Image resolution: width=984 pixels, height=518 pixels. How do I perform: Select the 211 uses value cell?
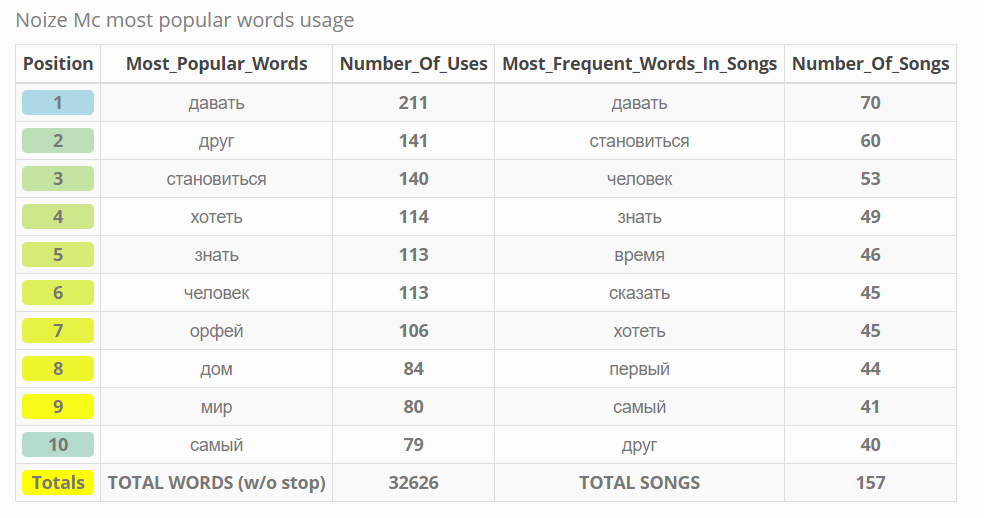click(414, 102)
